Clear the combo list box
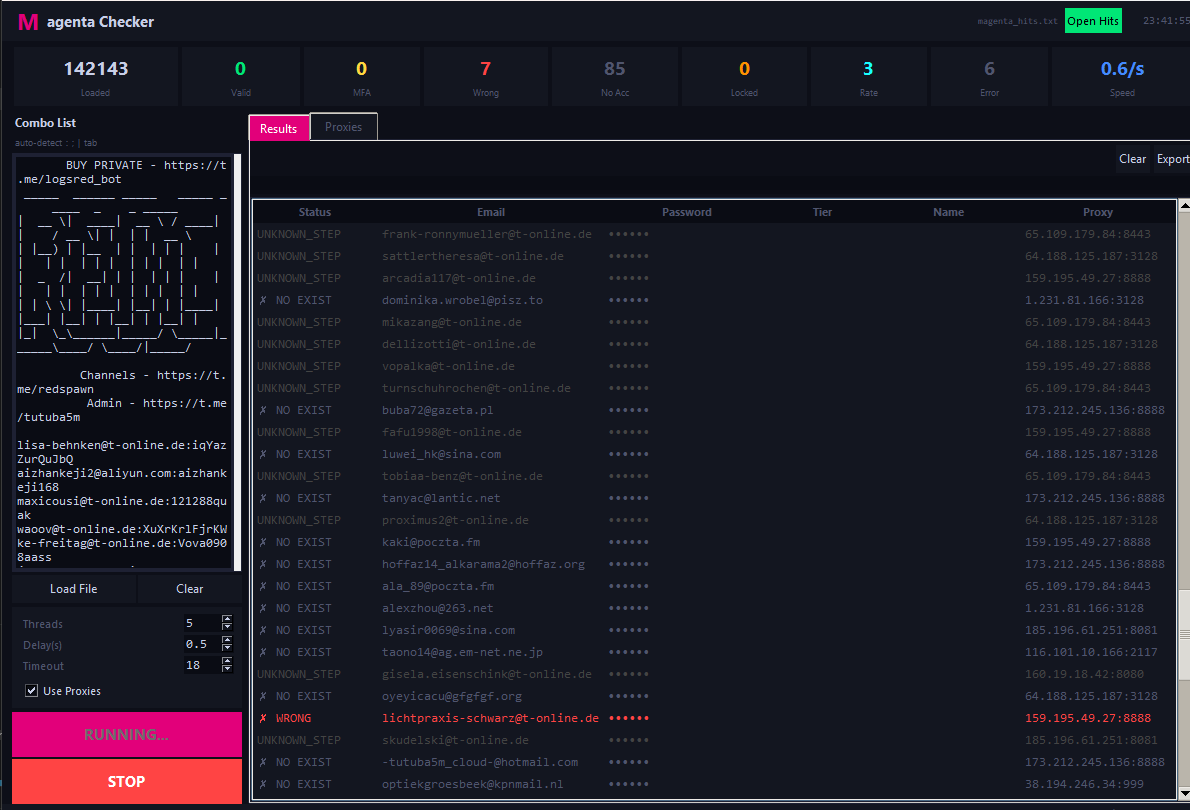The height and width of the screenshot is (810, 1190). (190, 589)
